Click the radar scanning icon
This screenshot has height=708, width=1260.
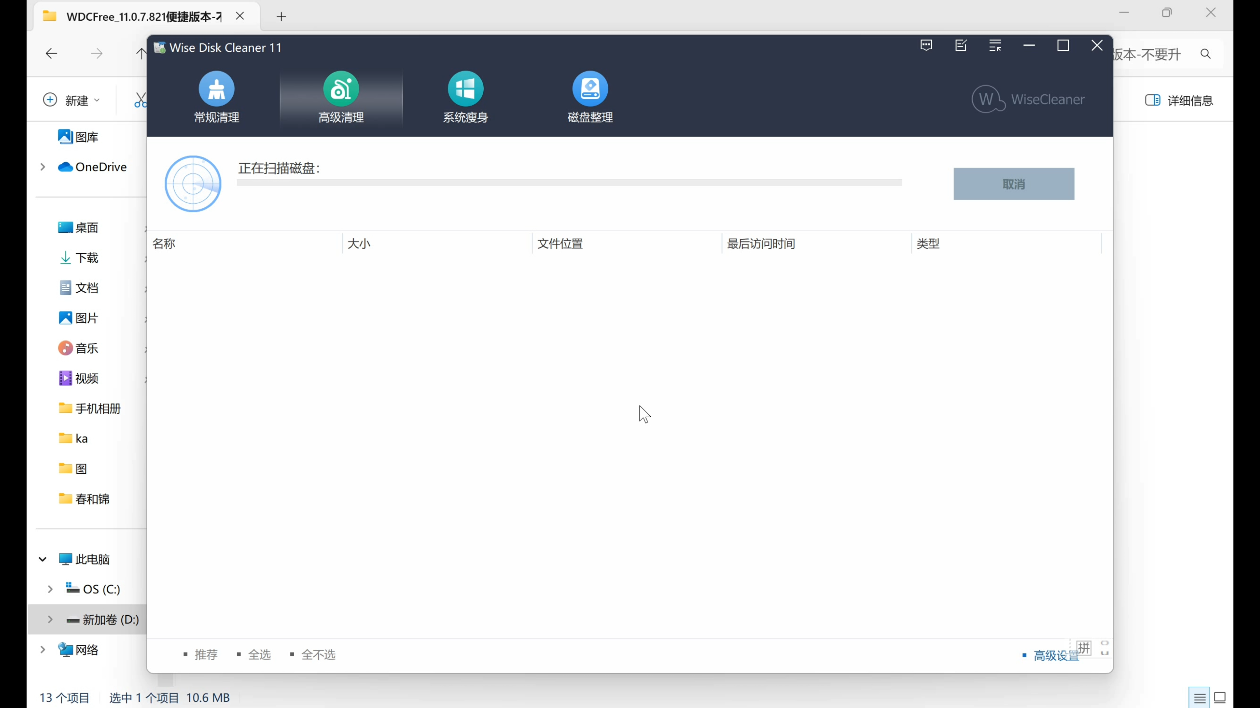193,184
